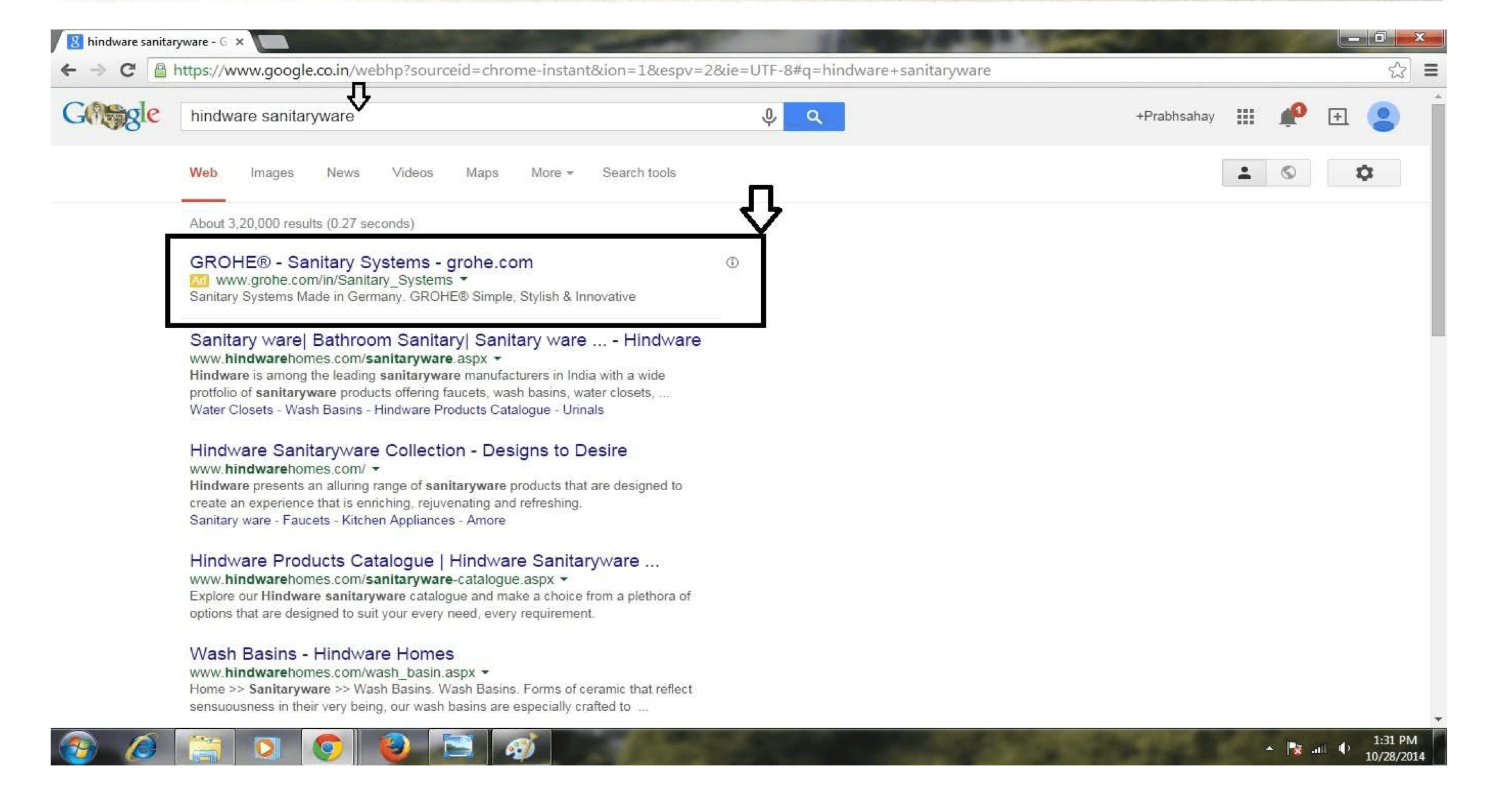Switch to Maps results
1512x793 pixels.
(482, 173)
